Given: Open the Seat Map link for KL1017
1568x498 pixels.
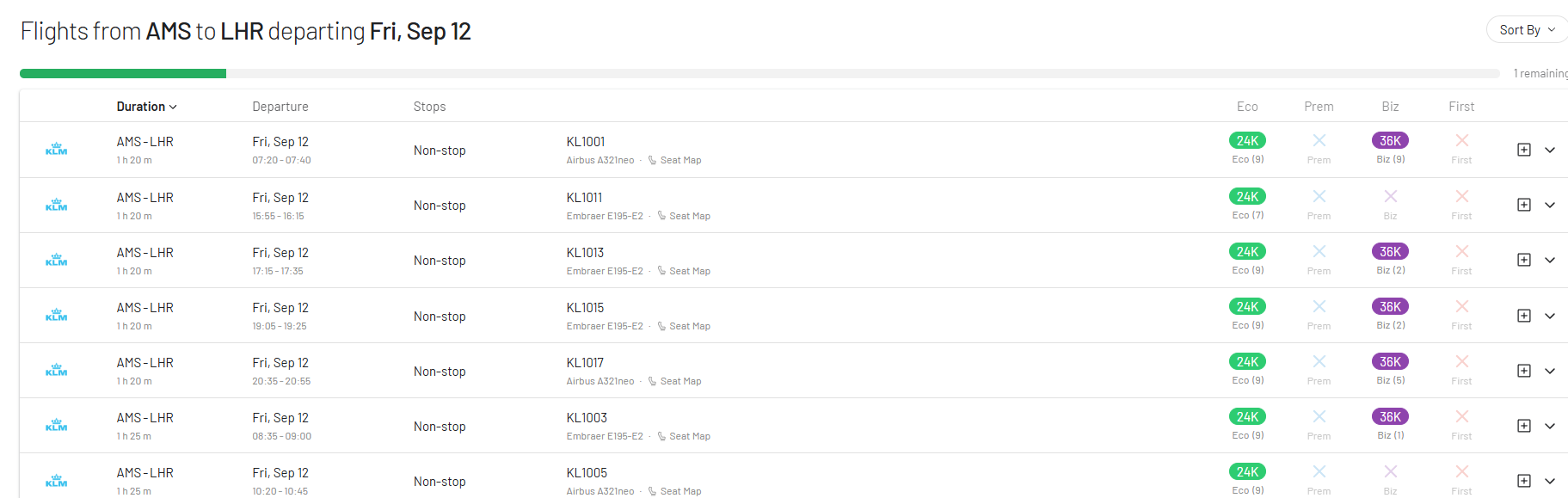Looking at the screenshot, I should point(680,381).
